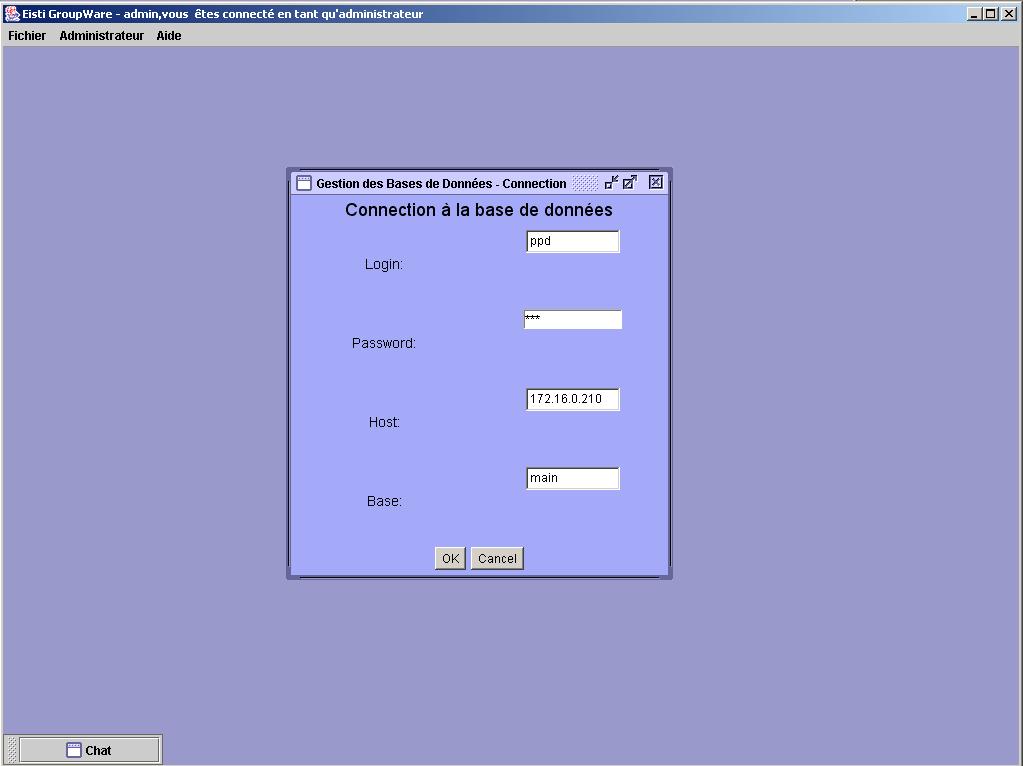Maximize the main Eisti GroupWare window
Image resolution: width=1023 pixels, height=766 pixels.
pos(991,14)
